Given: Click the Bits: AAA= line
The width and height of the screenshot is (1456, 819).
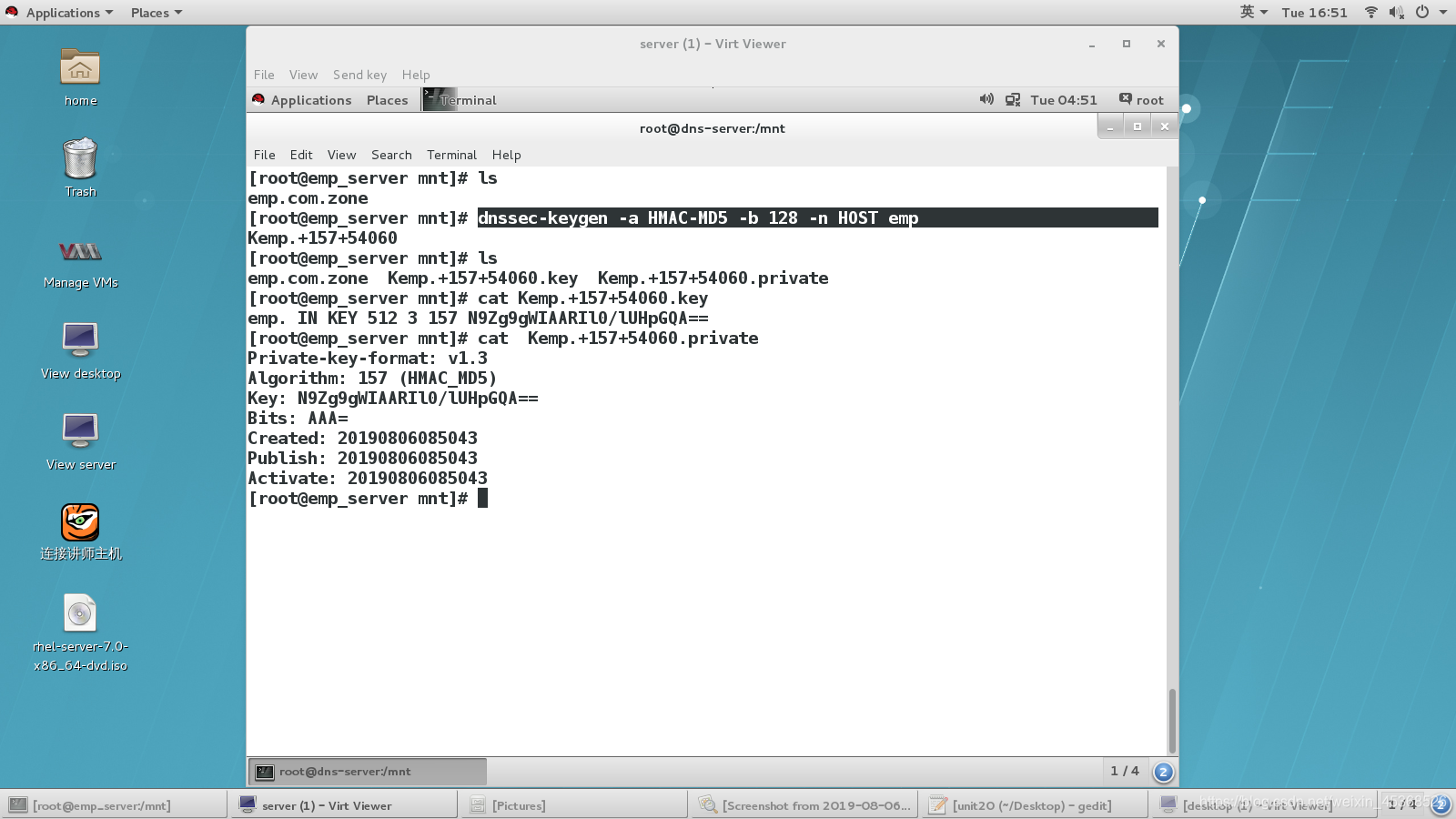Looking at the screenshot, I should click(x=298, y=418).
